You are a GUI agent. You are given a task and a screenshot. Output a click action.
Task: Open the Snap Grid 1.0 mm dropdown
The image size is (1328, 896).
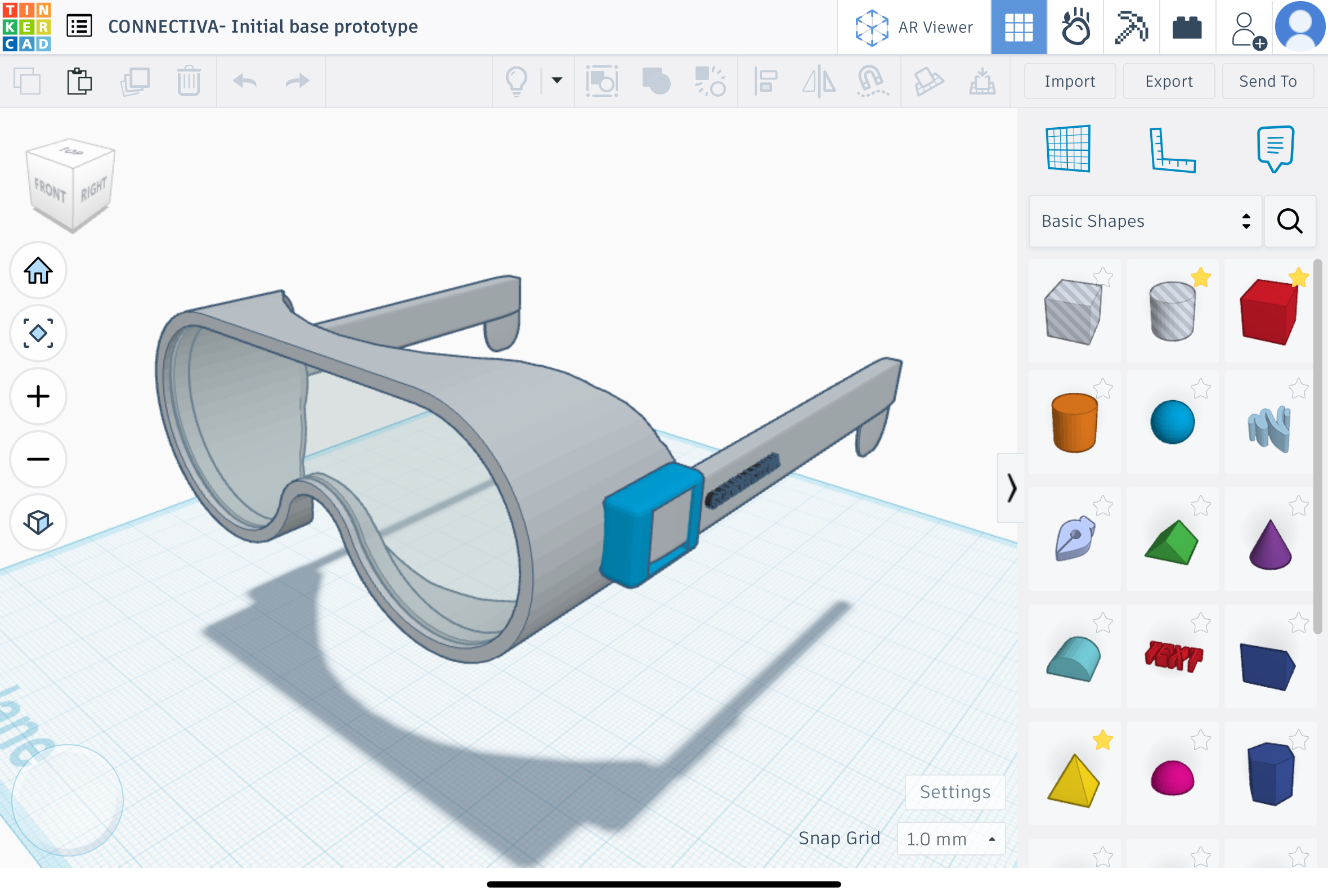951,838
